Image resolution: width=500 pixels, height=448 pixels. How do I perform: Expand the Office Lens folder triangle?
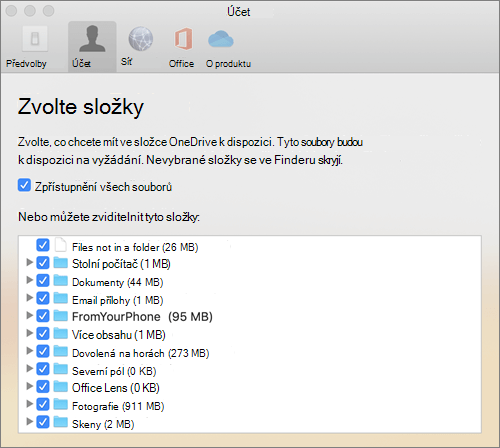[x=29, y=386]
